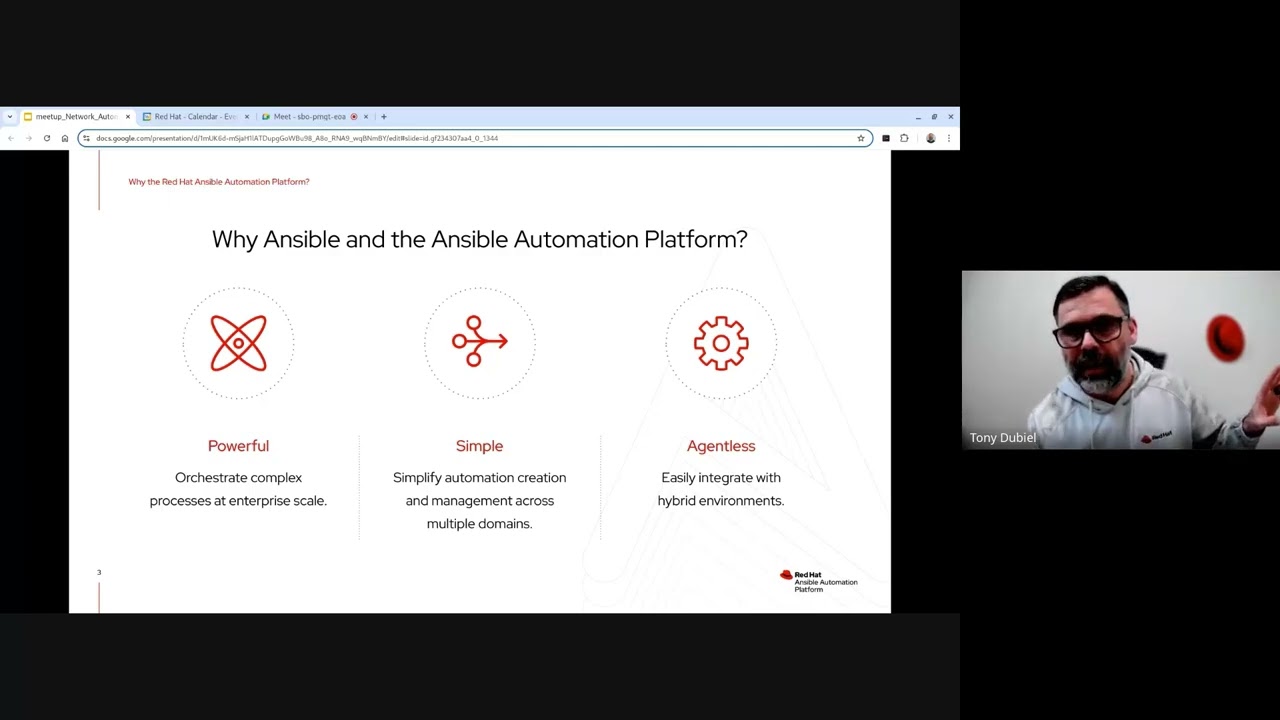Reload the current page
1280x720 pixels.
(46, 138)
